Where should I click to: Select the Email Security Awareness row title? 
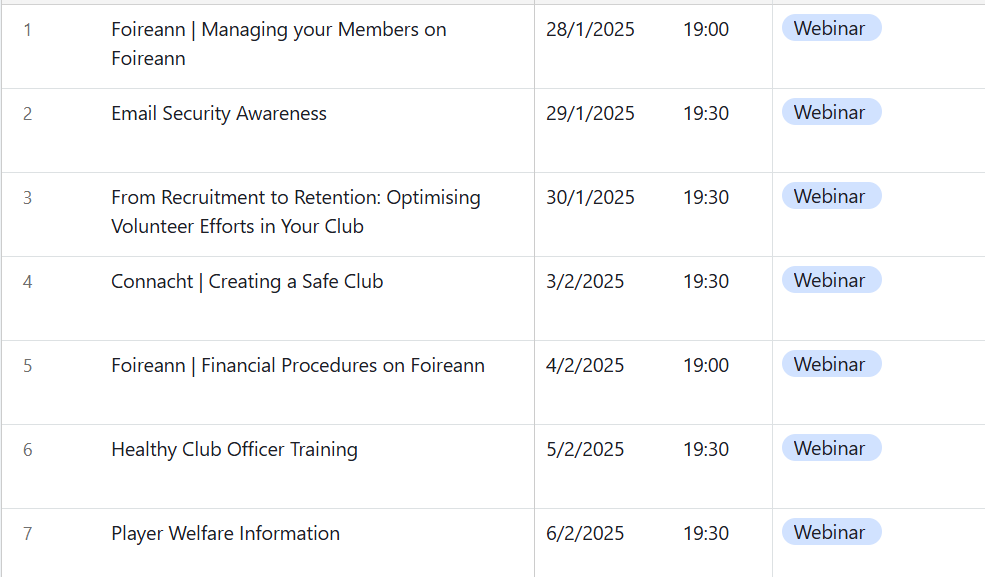pyautogui.click(x=219, y=114)
